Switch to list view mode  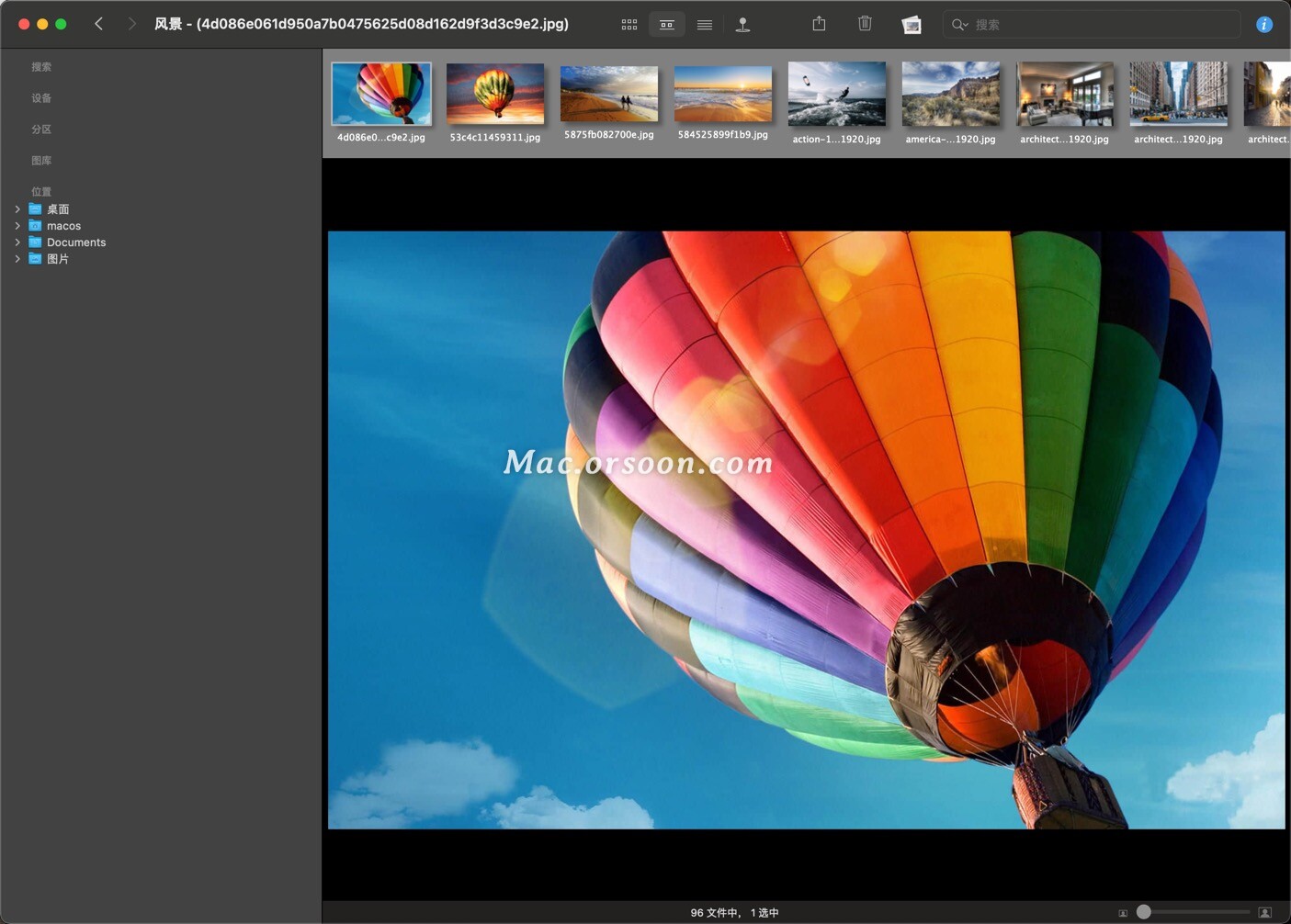(705, 25)
